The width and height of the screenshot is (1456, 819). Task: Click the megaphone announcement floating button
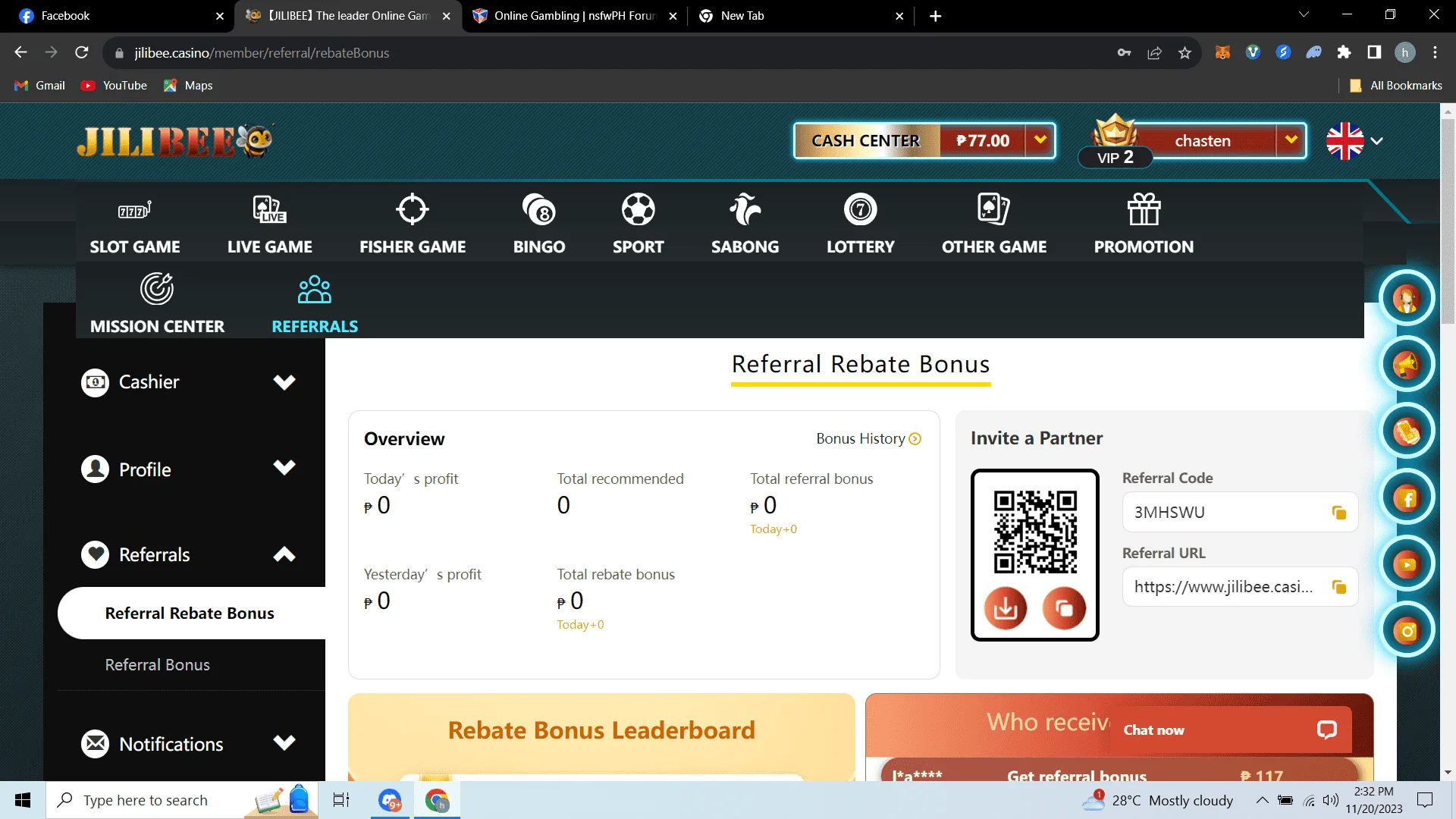[x=1407, y=365]
